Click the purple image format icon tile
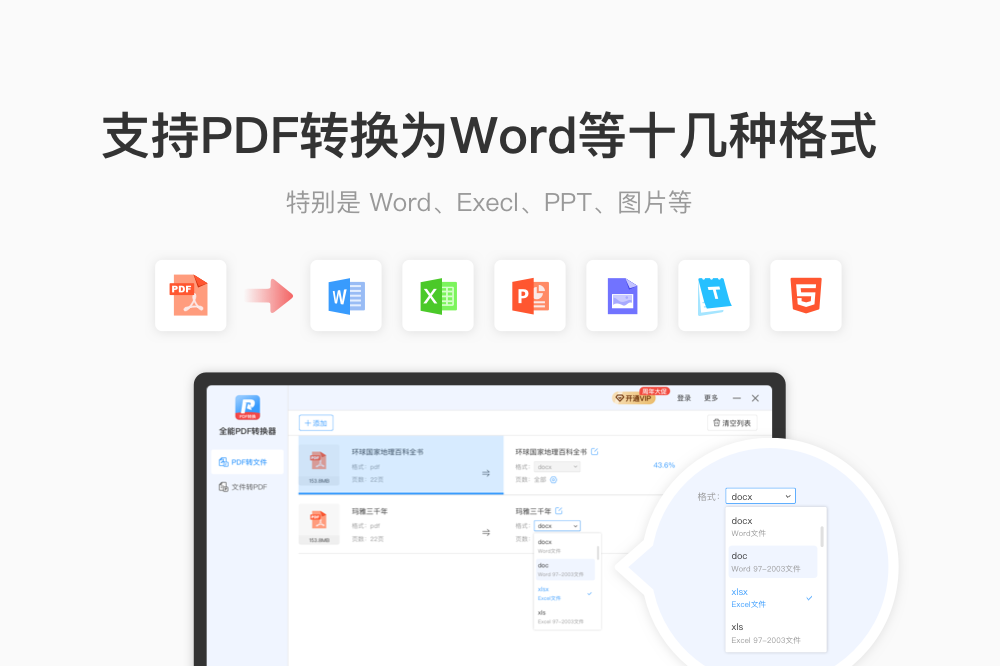Screen dimensions: 1000x666 [622, 295]
